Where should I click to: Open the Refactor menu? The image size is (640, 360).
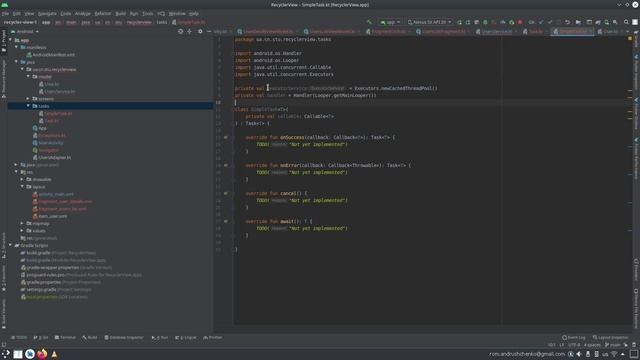(103, 13)
